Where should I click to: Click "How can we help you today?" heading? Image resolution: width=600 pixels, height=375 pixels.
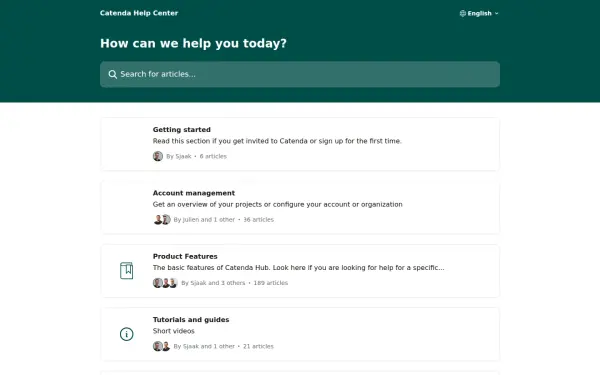(193, 43)
